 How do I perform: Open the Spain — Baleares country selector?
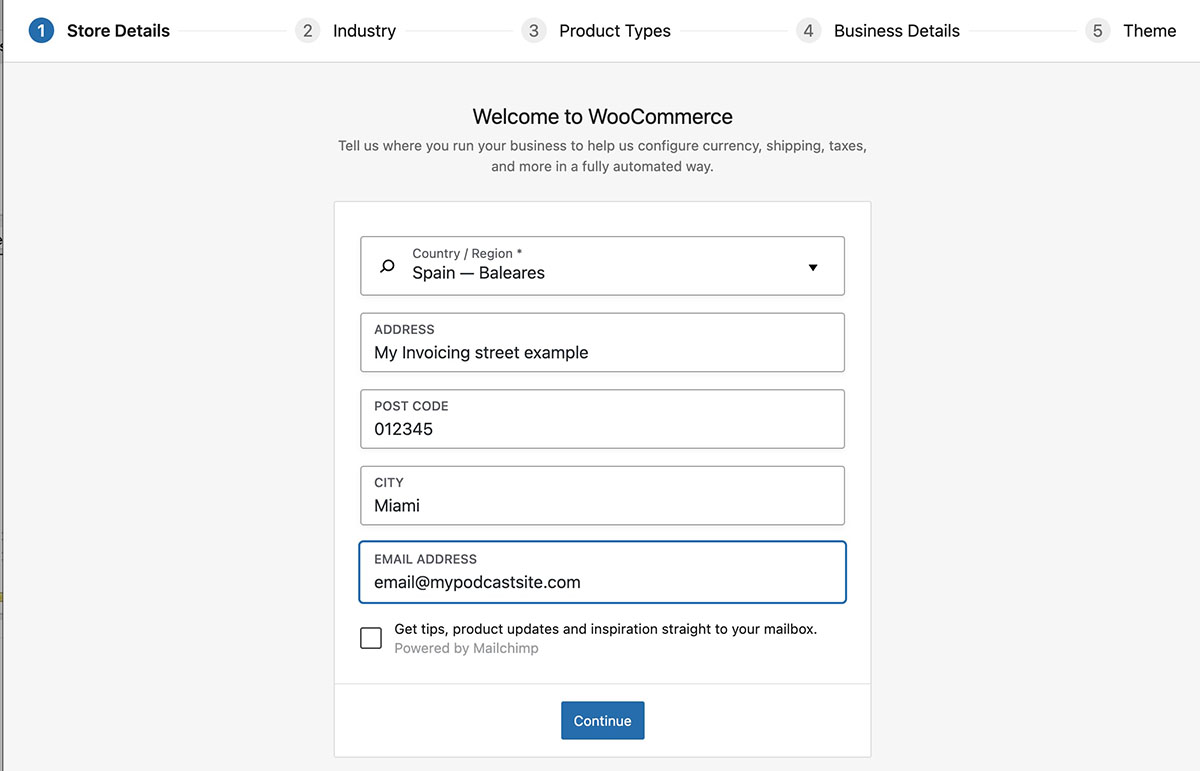tap(602, 266)
